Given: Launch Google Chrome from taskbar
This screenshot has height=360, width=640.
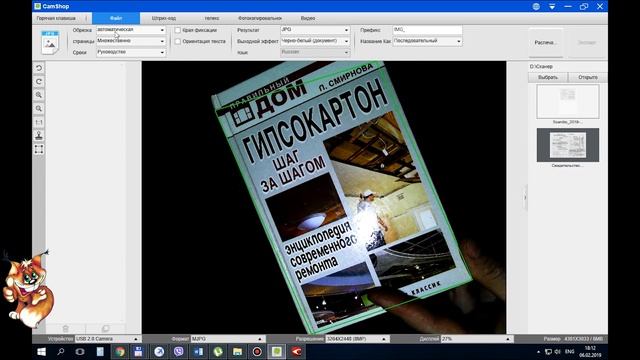Looking at the screenshot, I should [x=120, y=351].
